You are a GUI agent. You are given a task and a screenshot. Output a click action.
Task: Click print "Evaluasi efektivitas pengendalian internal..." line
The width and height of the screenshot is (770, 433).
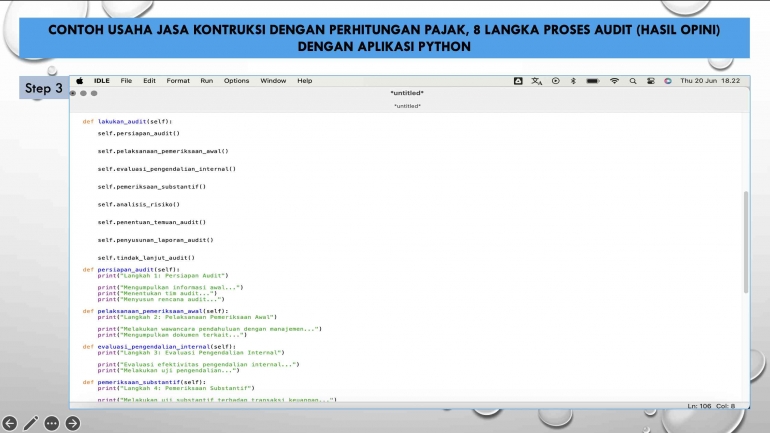[198, 364]
